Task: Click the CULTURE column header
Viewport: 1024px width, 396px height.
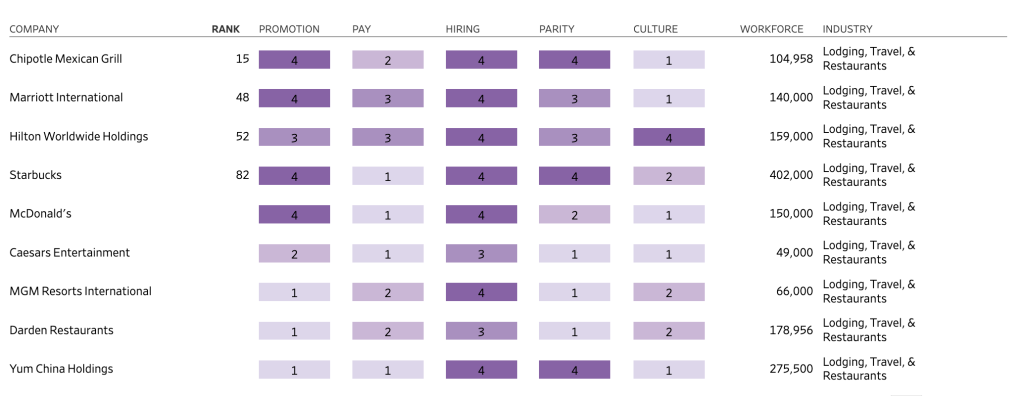Action: [x=656, y=29]
